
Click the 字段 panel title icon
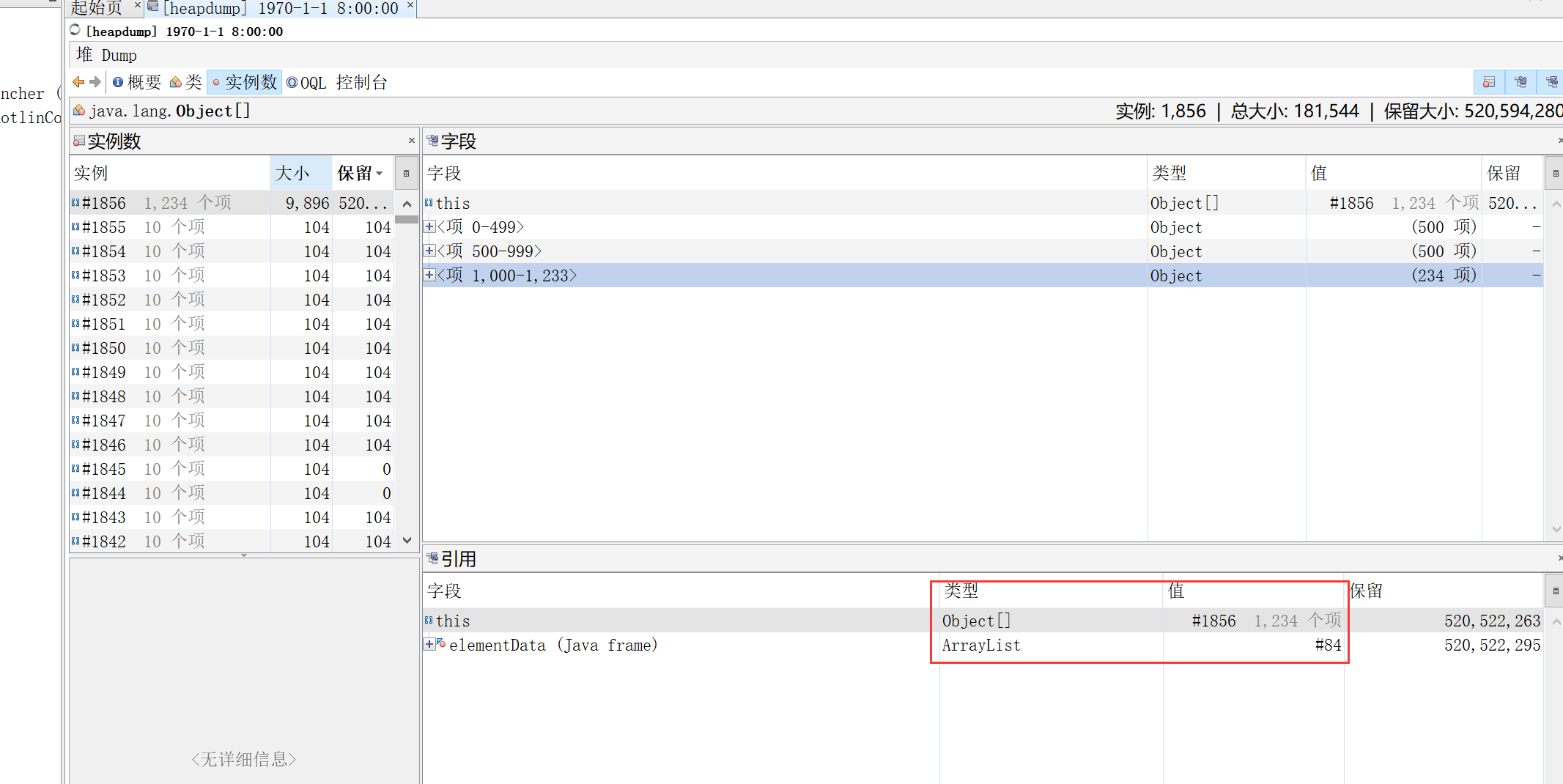[x=432, y=141]
